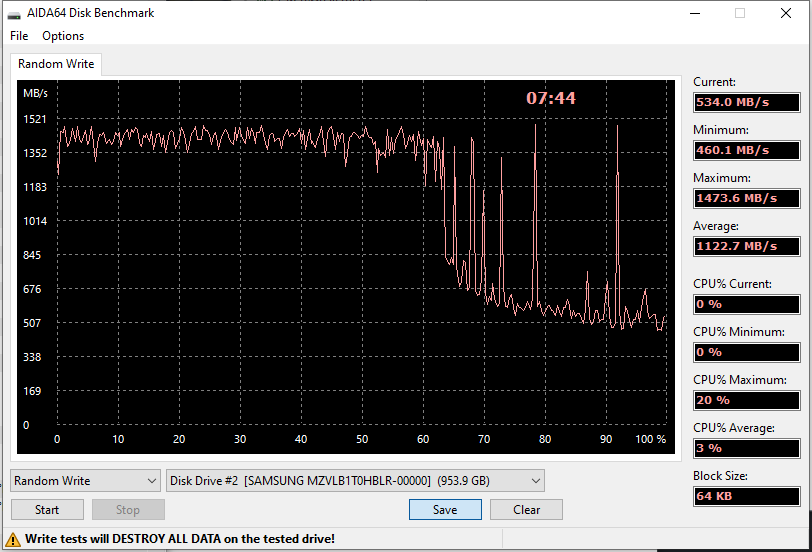Click the 1521 label on the graph axis
The width and height of the screenshot is (812, 552).
[35, 119]
